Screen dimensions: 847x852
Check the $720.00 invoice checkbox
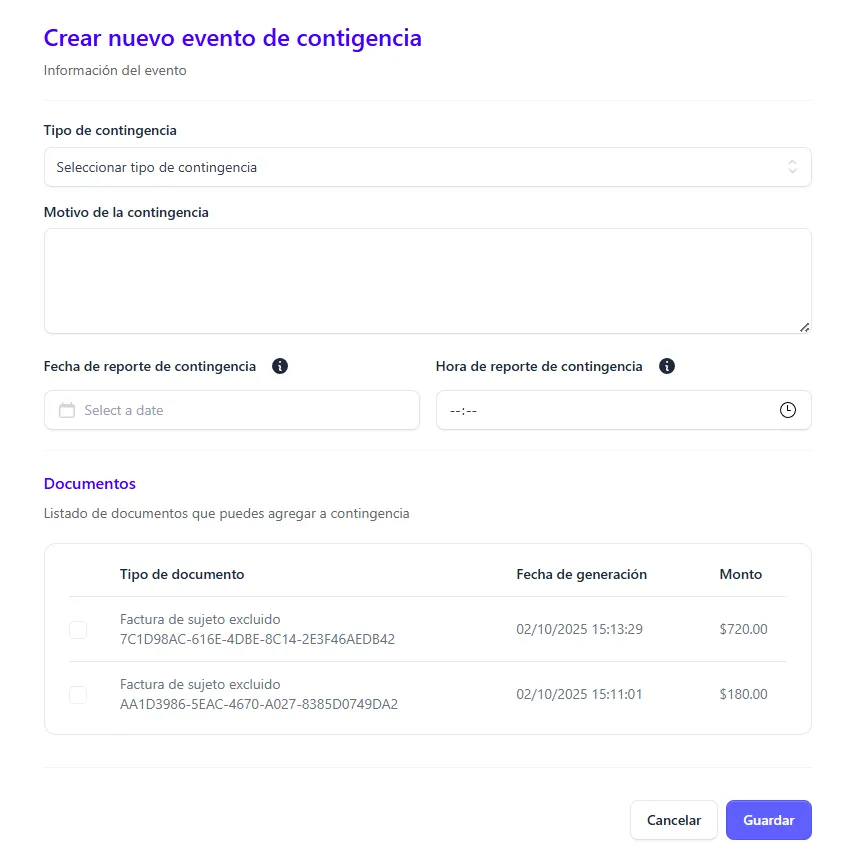pyautogui.click(x=78, y=629)
